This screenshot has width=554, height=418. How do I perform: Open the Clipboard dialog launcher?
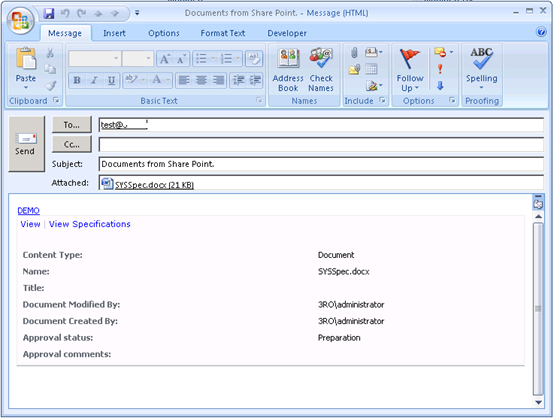click(56, 100)
